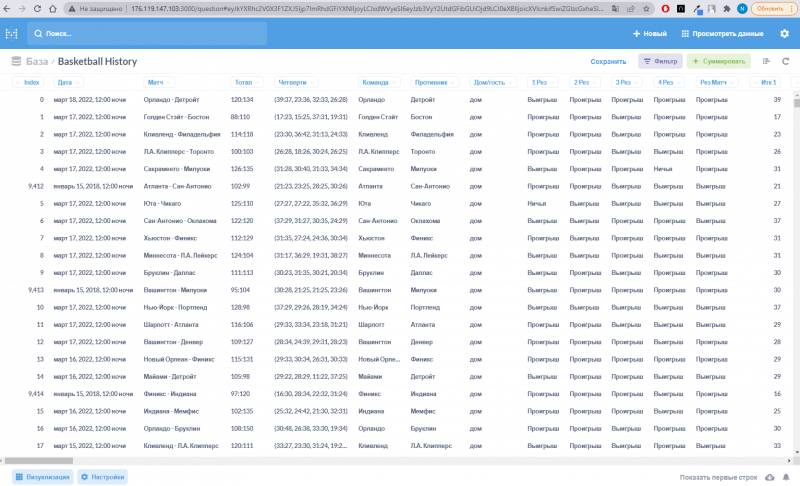Click in the Поиск search field
Viewport: 800px width, 486px height.
tap(150, 33)
